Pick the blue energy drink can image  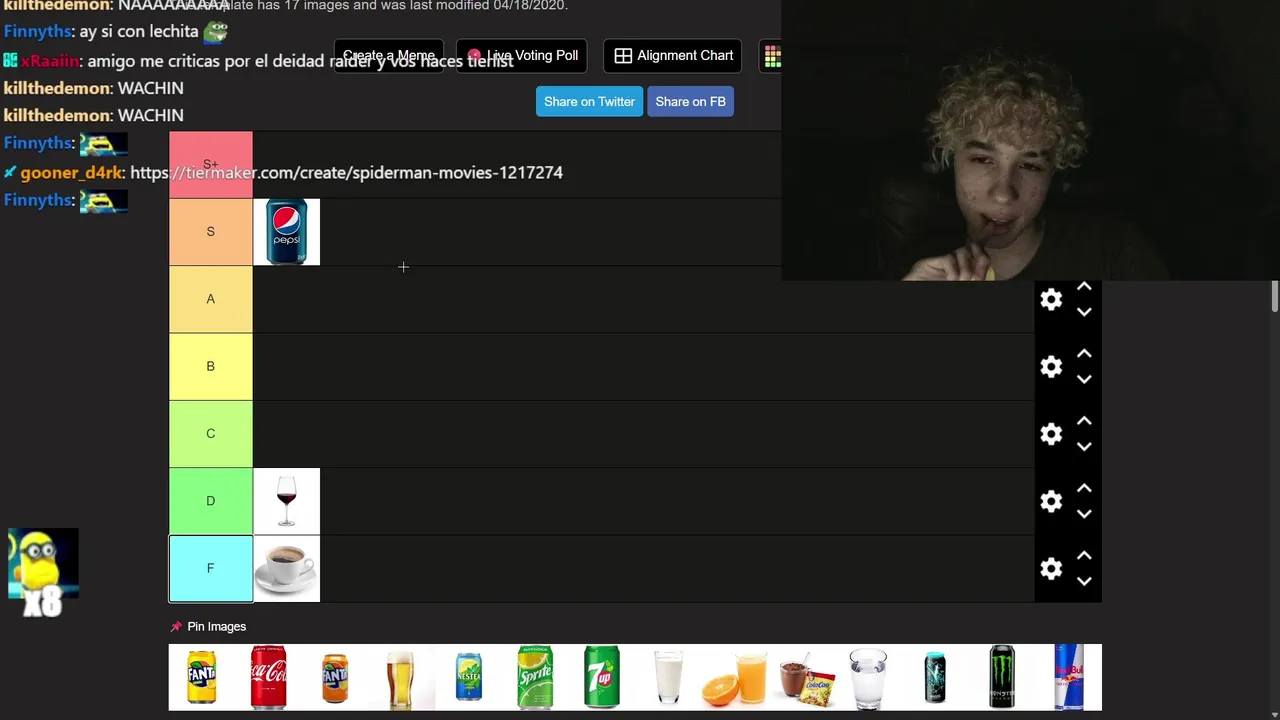pos(935,677)
